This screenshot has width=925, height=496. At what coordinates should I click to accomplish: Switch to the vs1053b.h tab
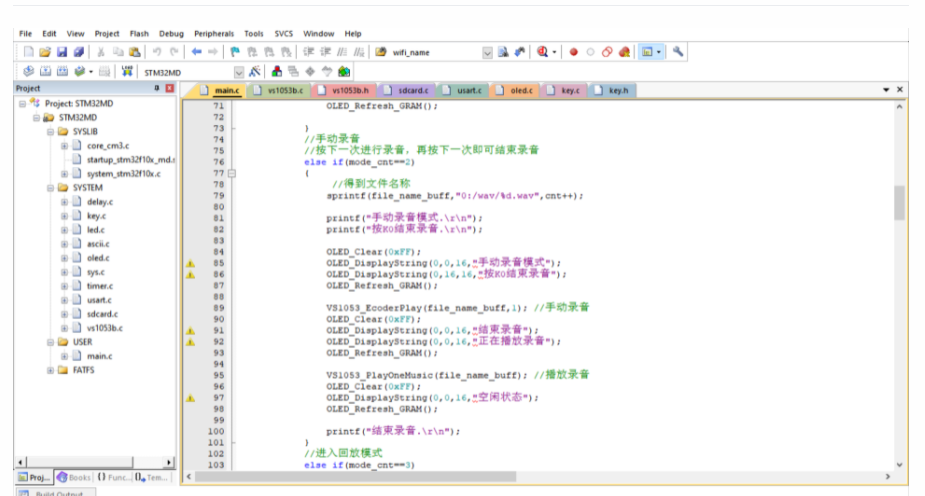coord(350,90)
